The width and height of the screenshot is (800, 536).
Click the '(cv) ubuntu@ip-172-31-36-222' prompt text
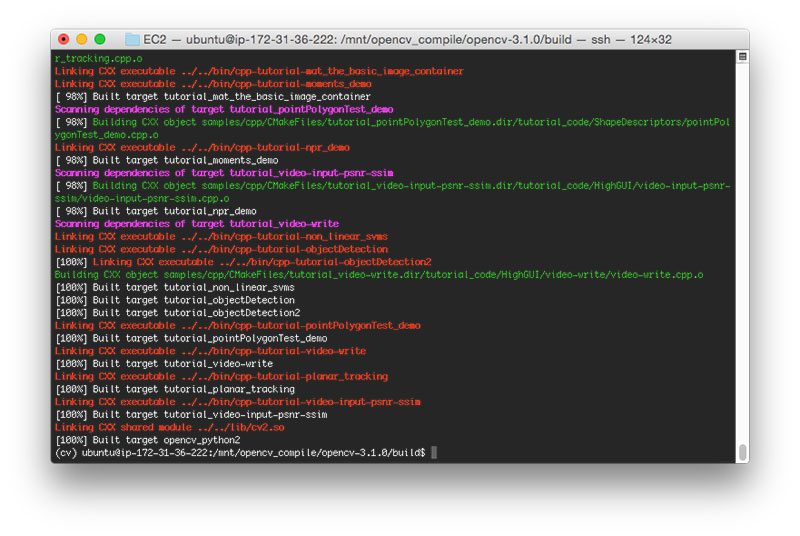pos(131,452)
